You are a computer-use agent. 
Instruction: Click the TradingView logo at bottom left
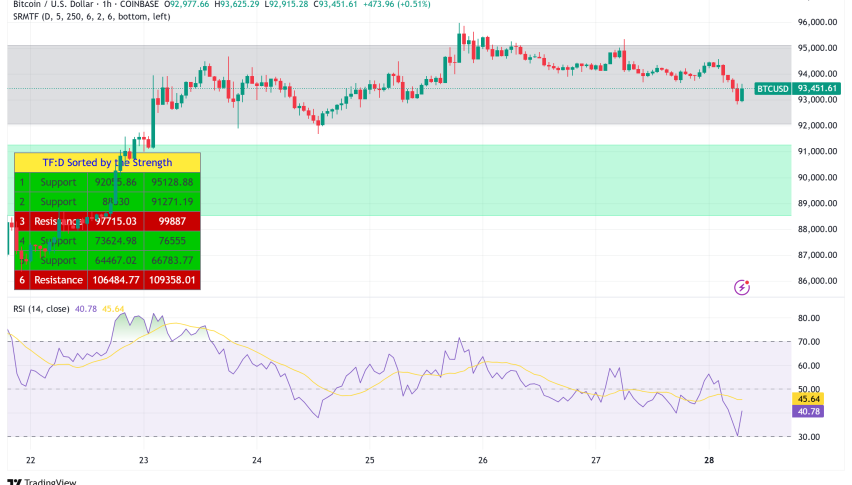point(42,481)
